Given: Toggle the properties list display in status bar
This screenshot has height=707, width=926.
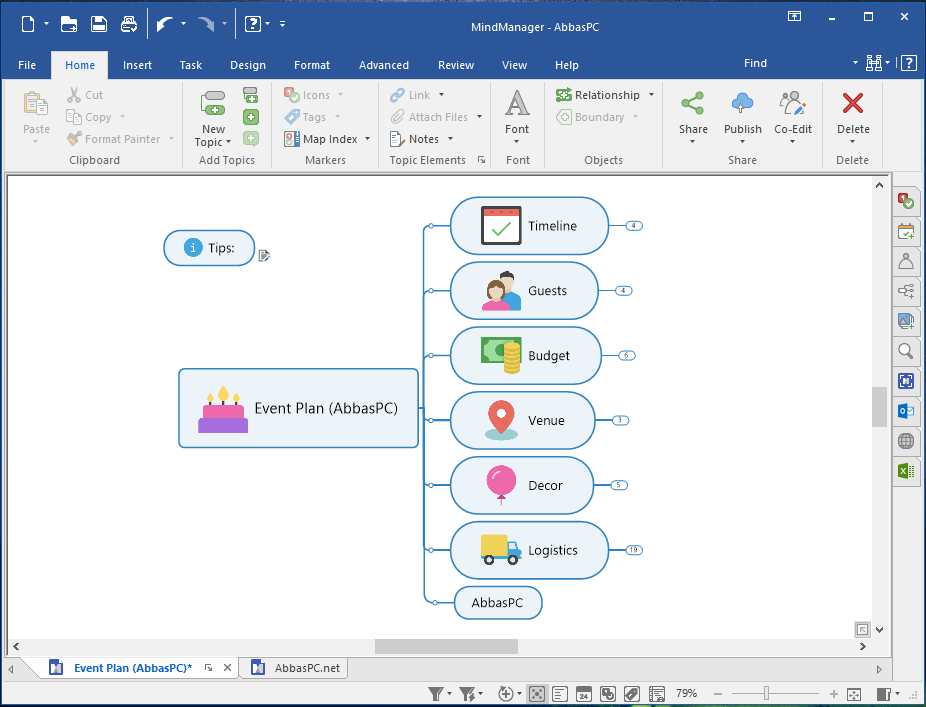Looking at the screenshot, I should pos(656,694).
